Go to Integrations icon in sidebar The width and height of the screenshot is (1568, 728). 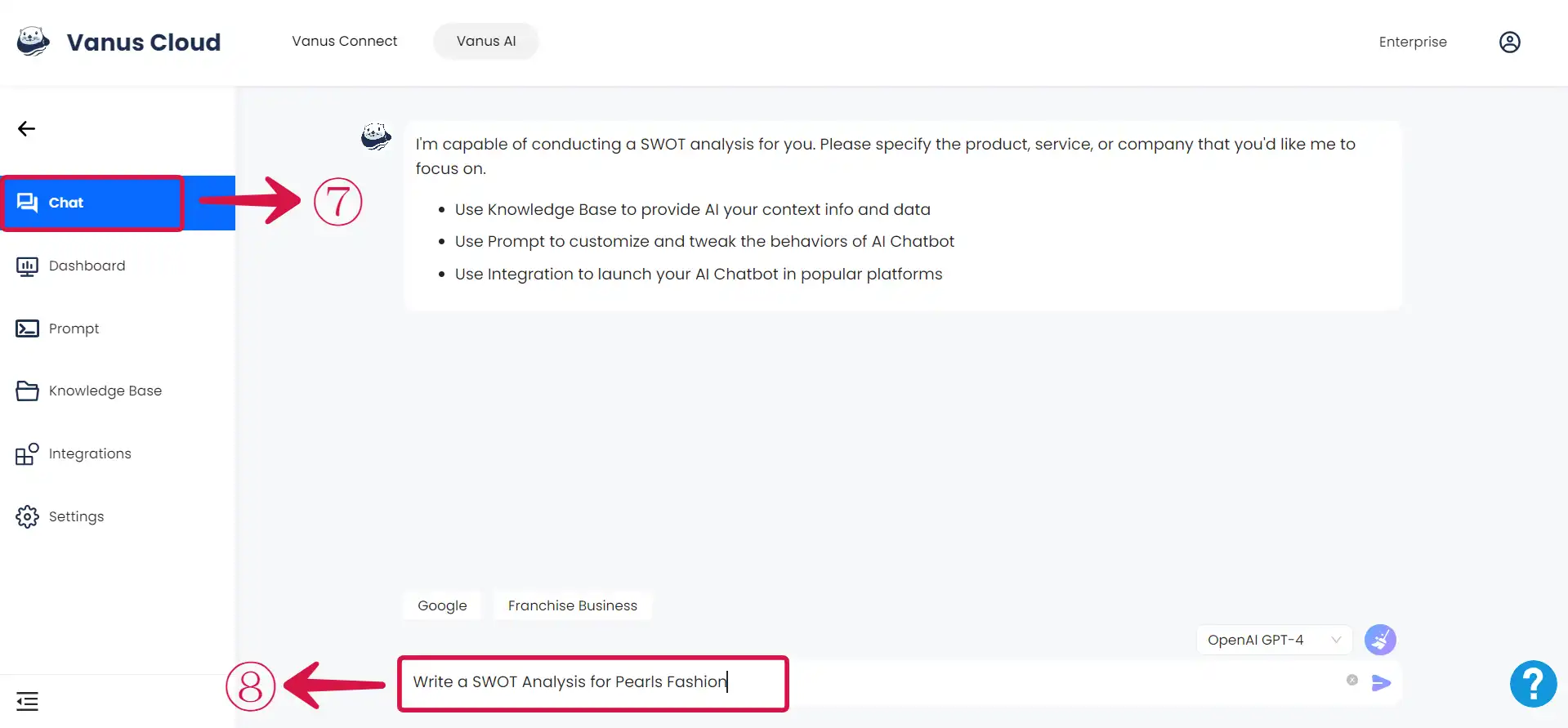27,453
